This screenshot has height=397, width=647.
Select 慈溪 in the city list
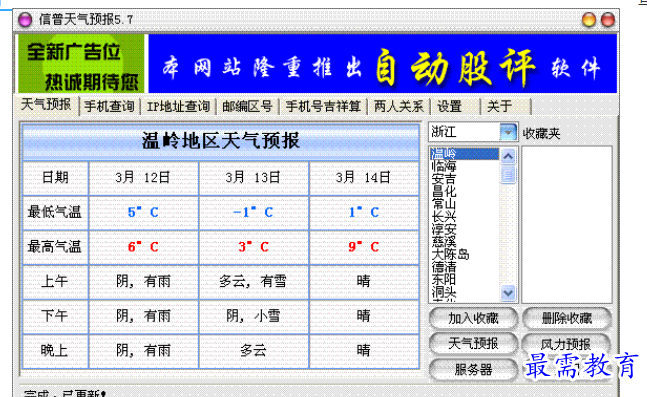464,241
